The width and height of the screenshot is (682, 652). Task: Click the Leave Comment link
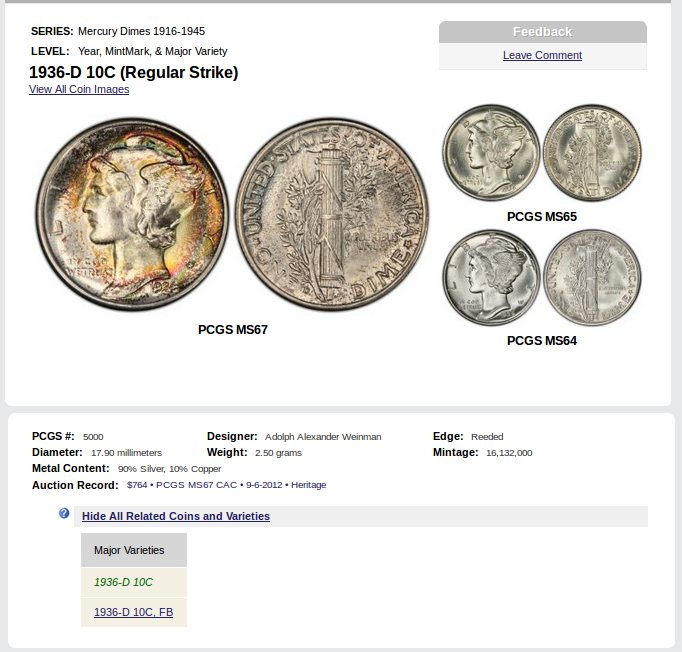click(542, 55)
